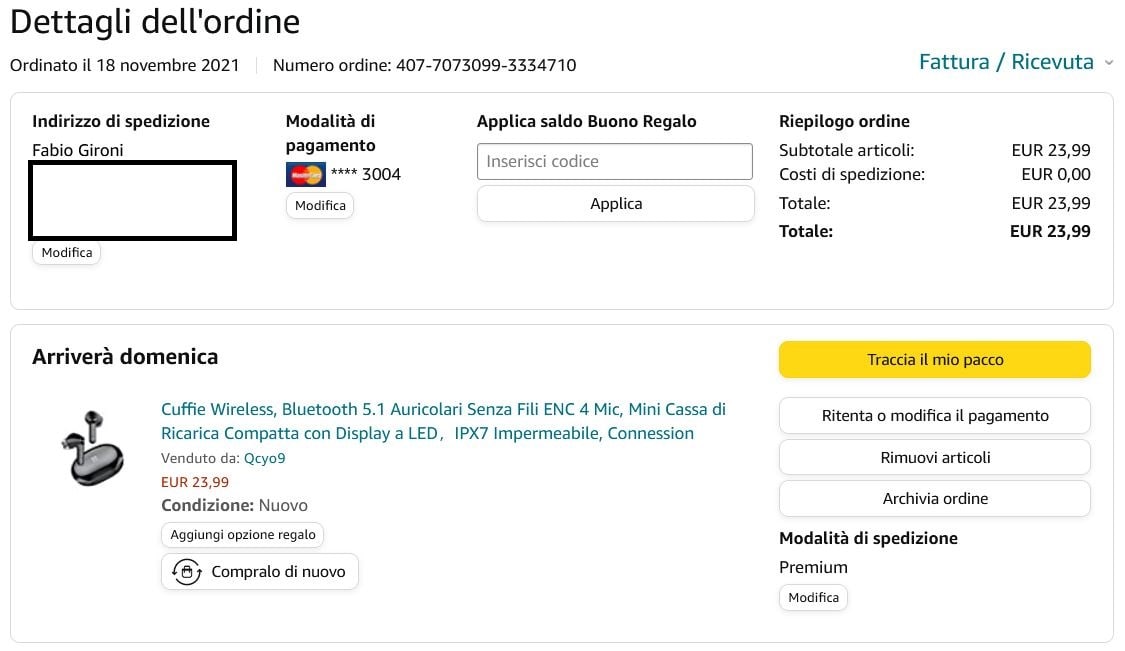1125x651 pixels.
Task: Click Modifica under payment method
Action: click(320, 205)
